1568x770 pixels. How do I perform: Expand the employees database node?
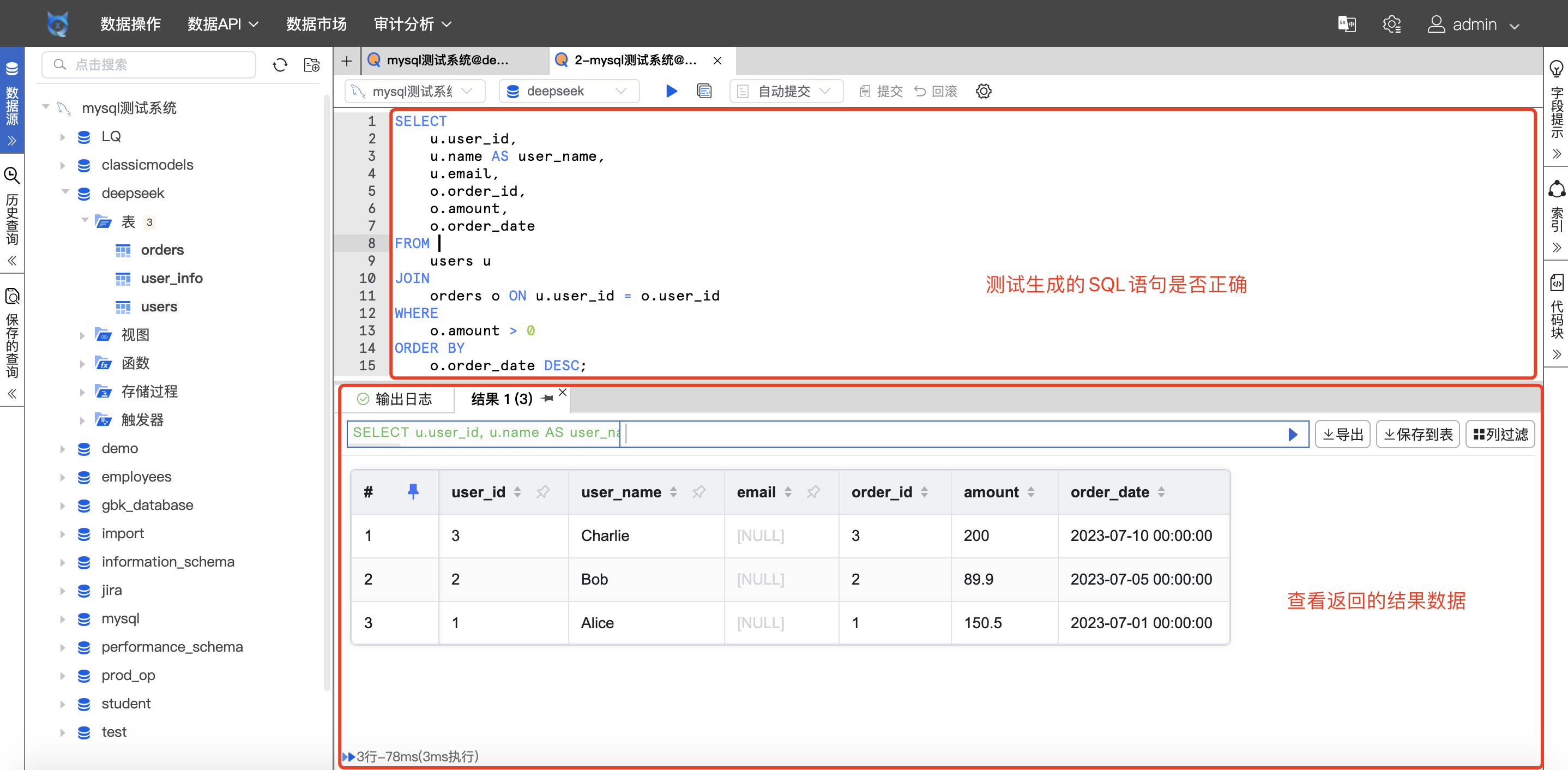coord(63,477)
